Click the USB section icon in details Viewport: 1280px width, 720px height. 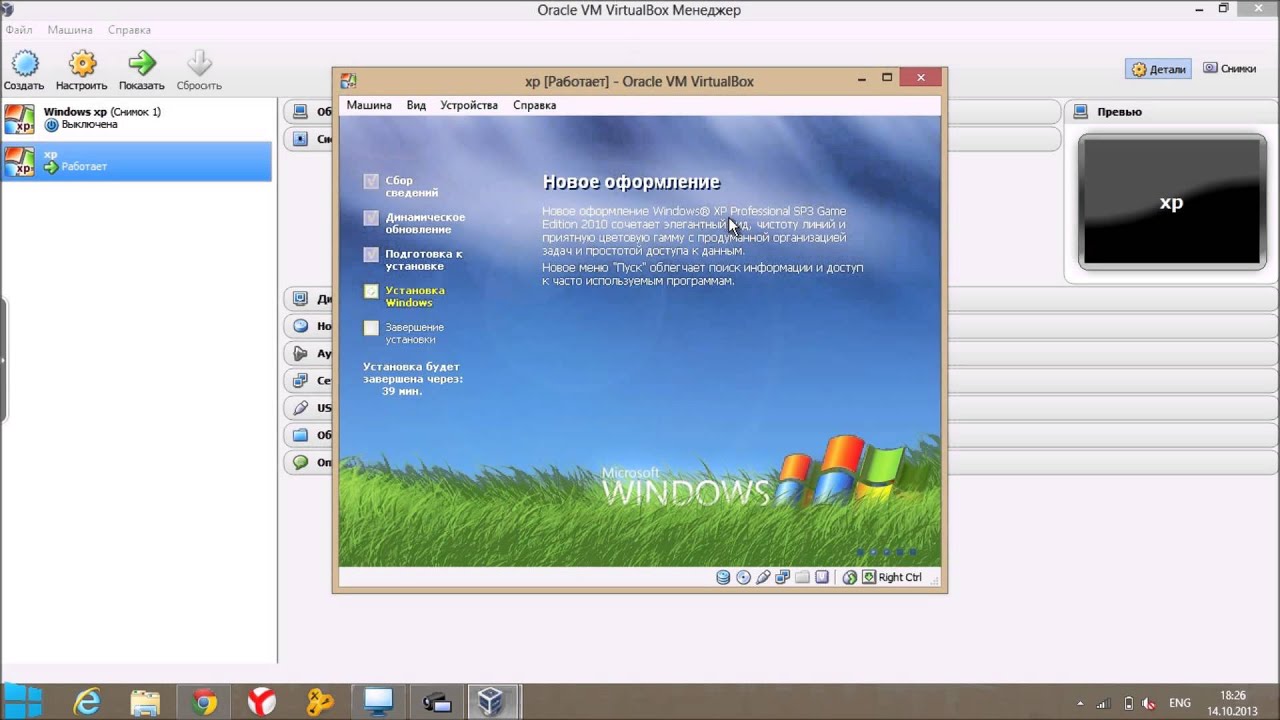pyautogui.click(x=300, y=408)
